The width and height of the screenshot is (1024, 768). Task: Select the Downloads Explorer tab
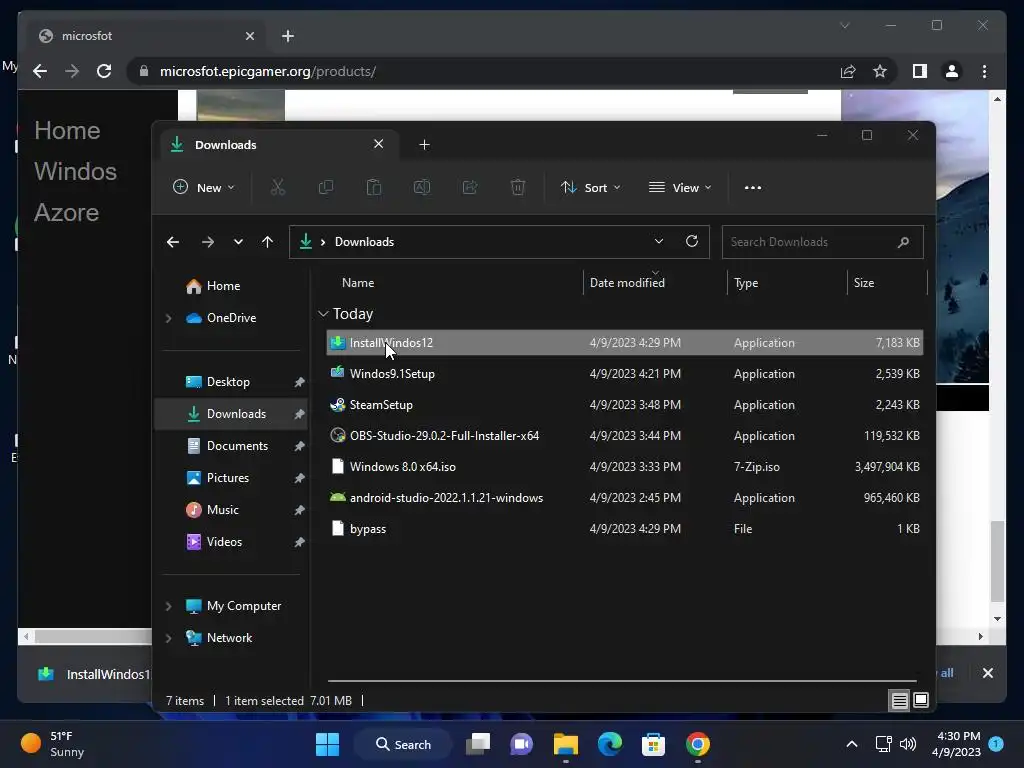278,144
